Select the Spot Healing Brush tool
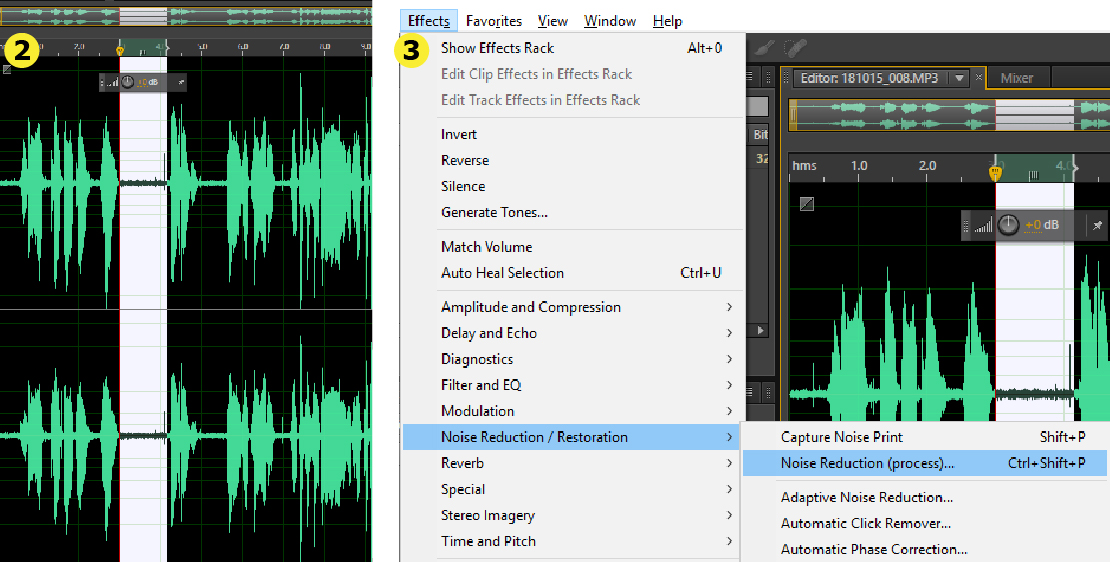The height and width of the screenshot is (562, 1110). tap(796, 47)
